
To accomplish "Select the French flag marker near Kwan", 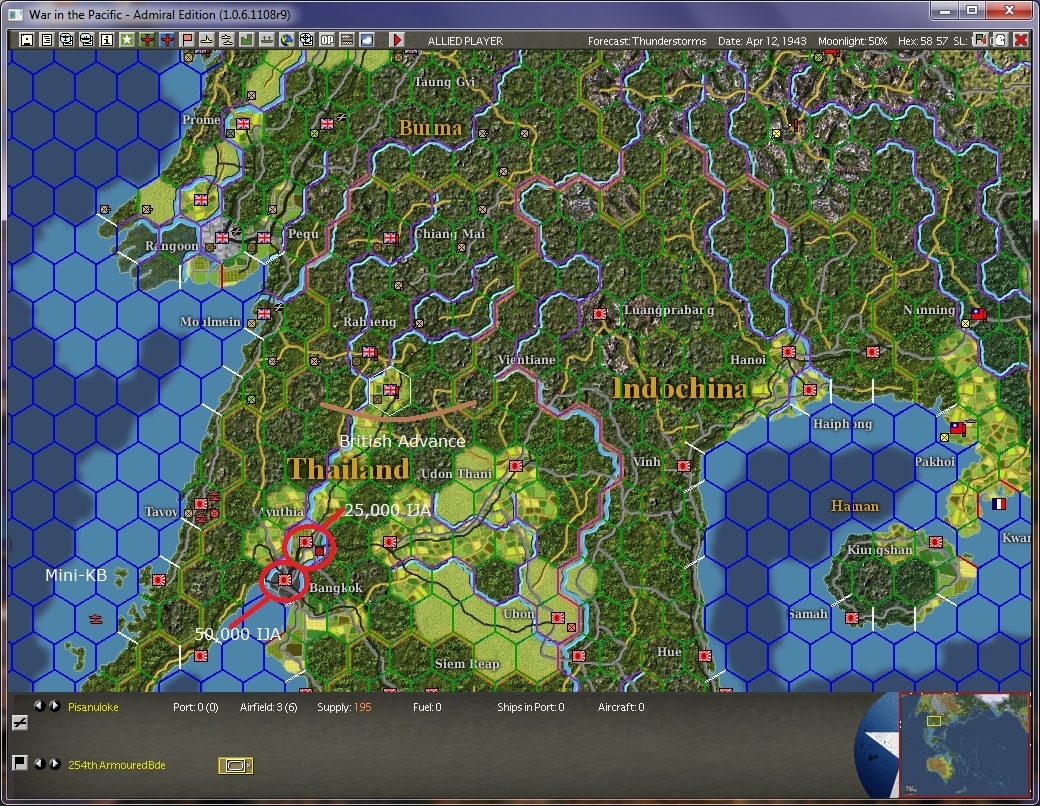I will coord(999,504).
